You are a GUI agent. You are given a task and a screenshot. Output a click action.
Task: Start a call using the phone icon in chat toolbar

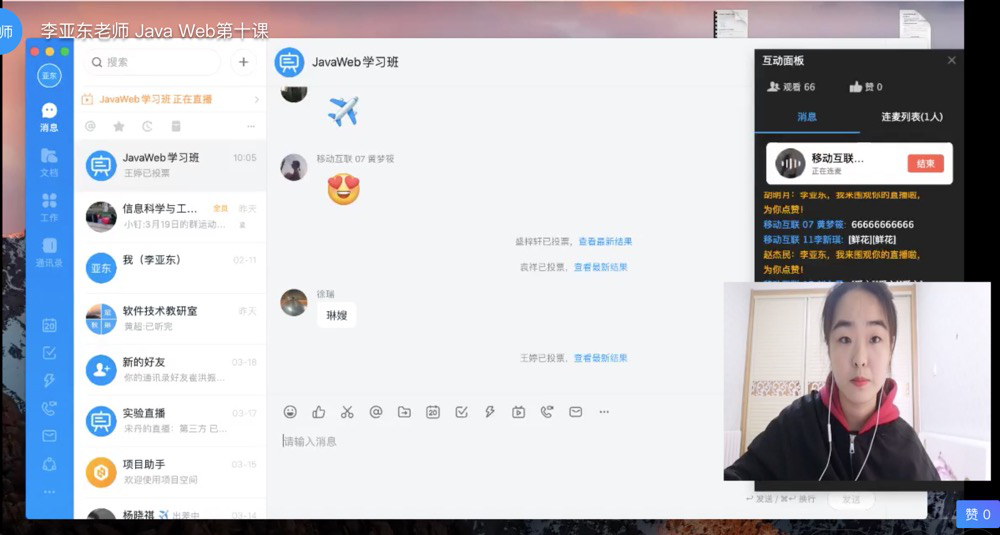(x=547, y=411)
